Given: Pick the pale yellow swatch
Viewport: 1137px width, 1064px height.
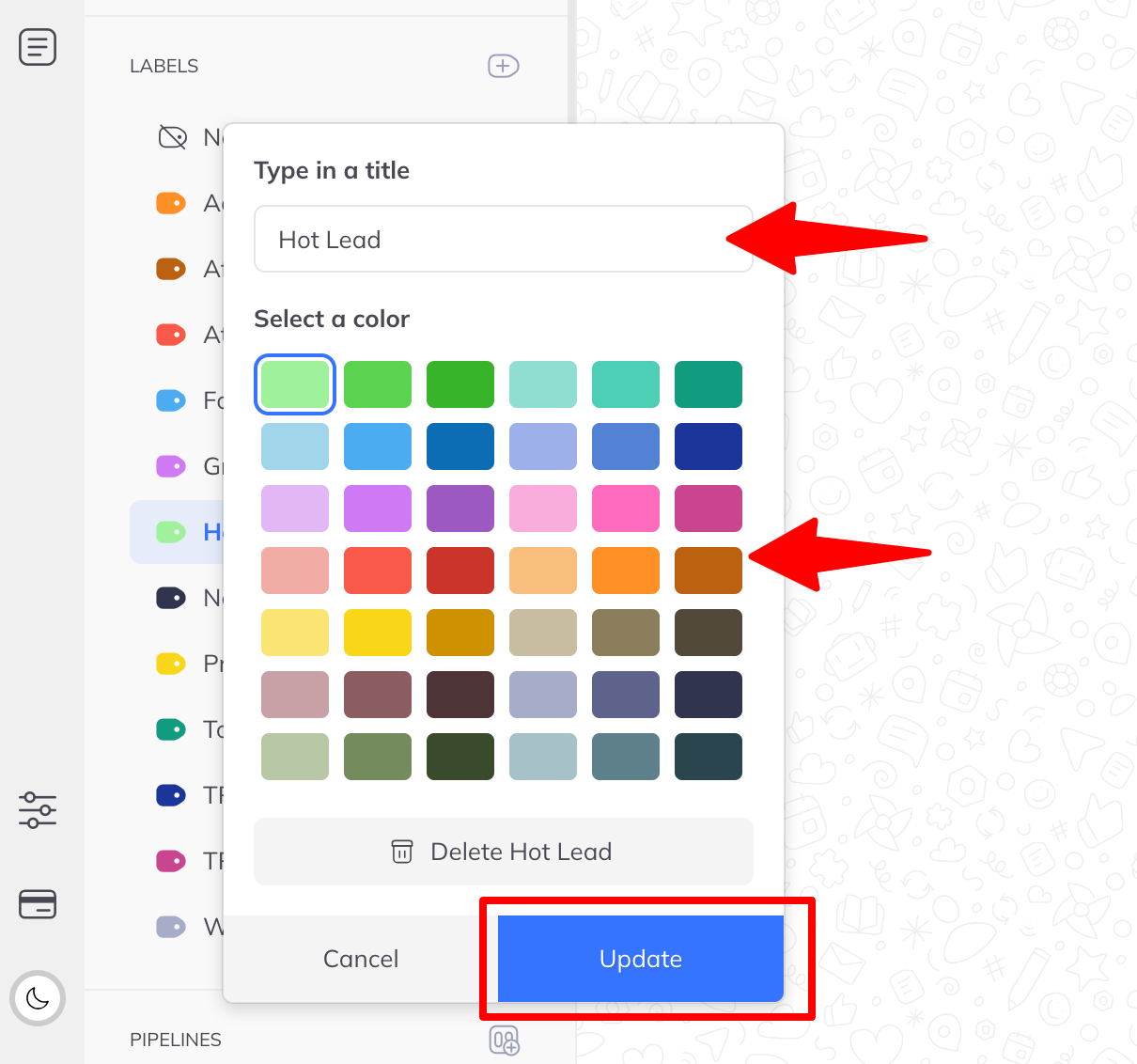Looking at the screenshot, I should pyautogui.click(x=295, y=633).
